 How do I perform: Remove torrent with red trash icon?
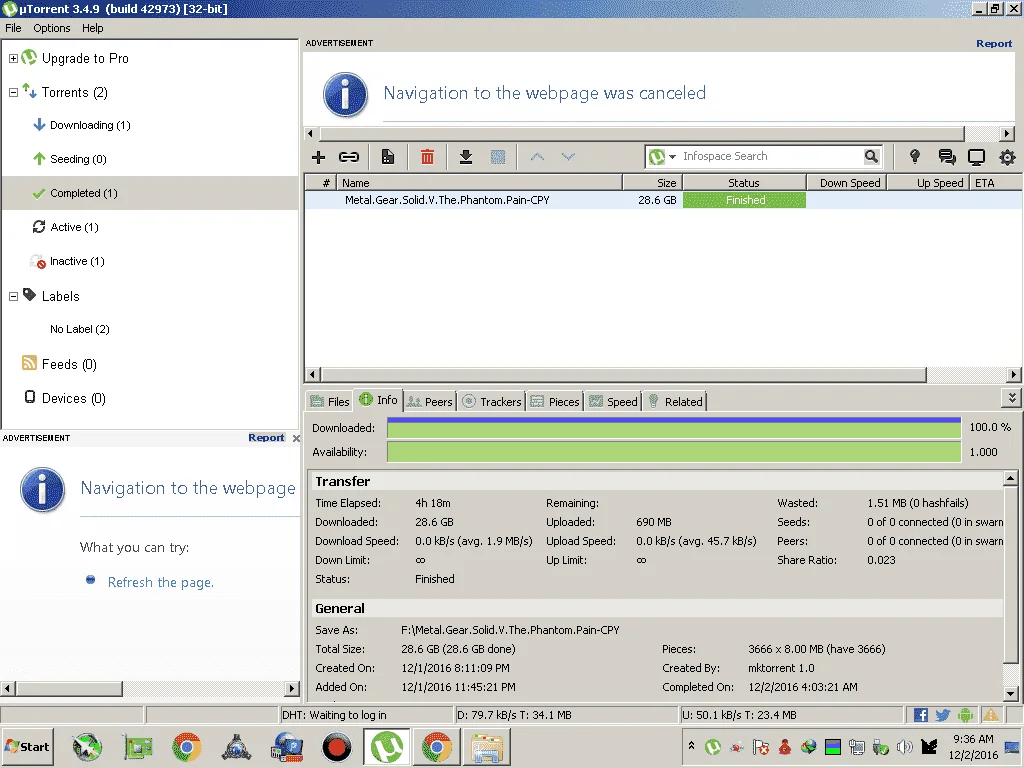[427, 157]
